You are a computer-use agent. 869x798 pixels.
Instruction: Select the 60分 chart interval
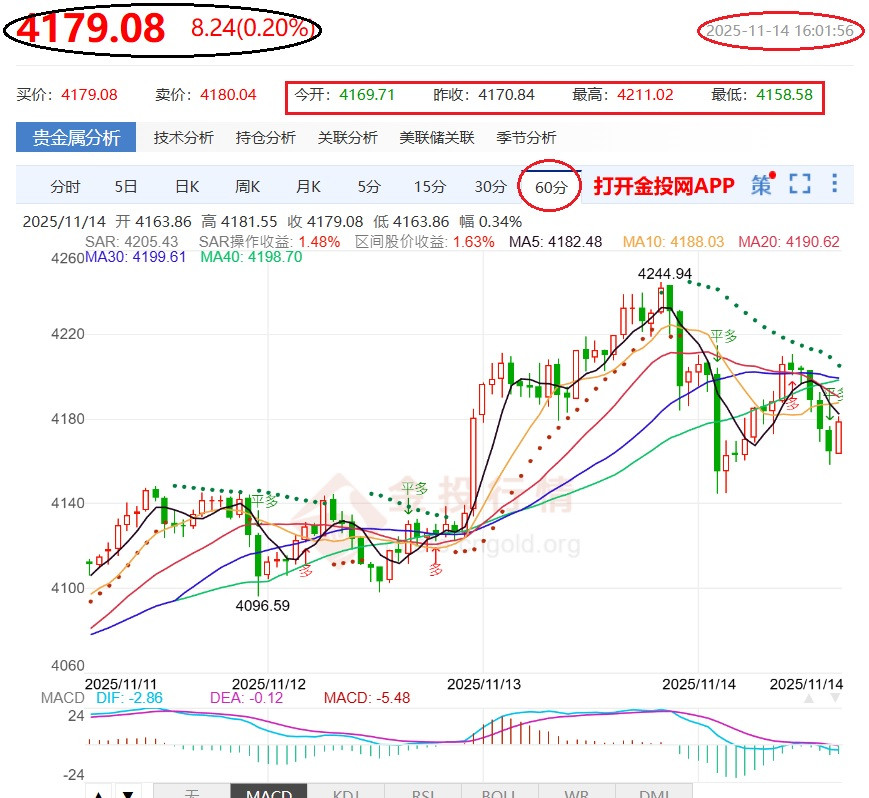click(551, 186)
